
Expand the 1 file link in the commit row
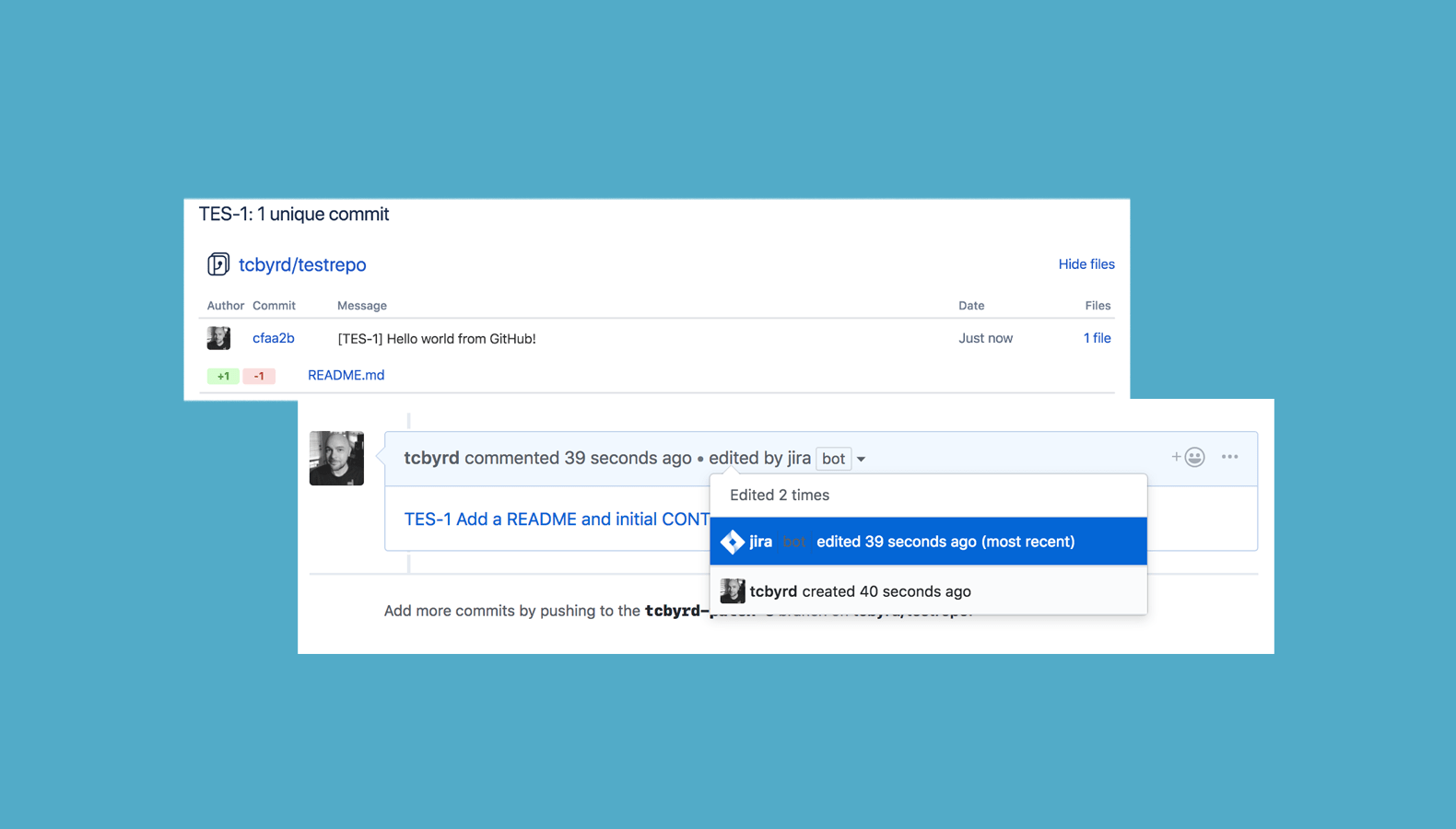pyautogui.click(x=1097, y=338)
